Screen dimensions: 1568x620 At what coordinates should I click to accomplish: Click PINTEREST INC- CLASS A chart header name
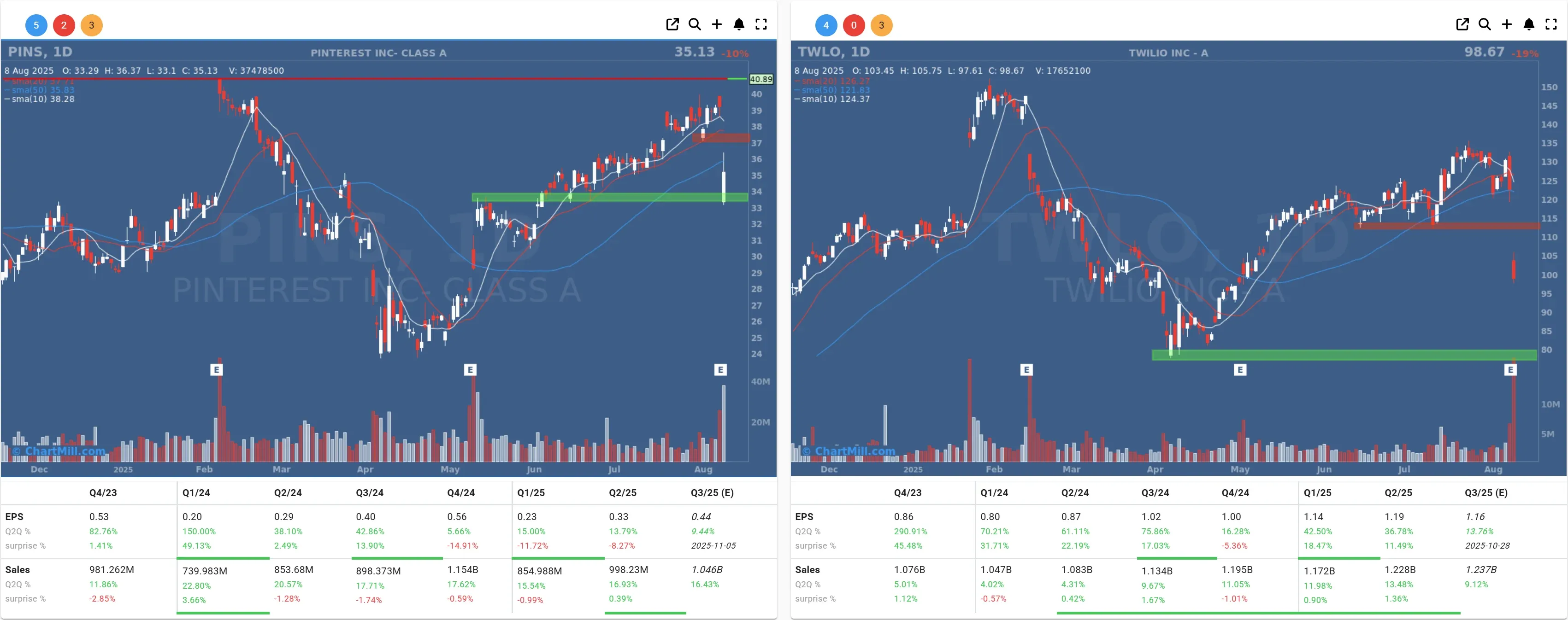(x=378, y=53)
